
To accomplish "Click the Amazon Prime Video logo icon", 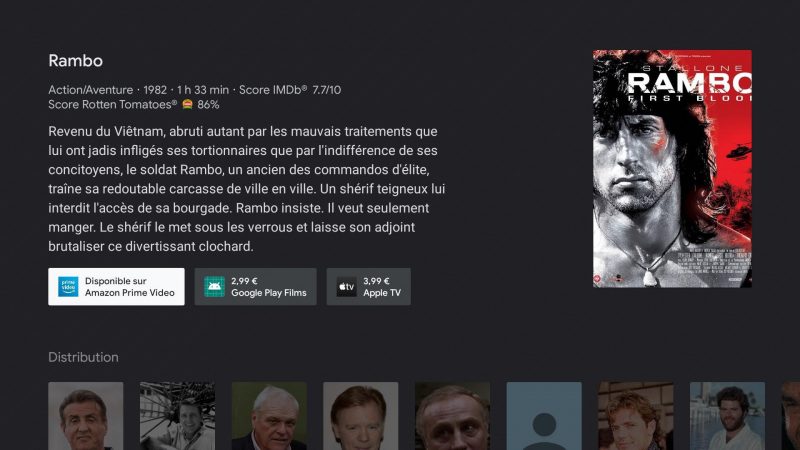I will (68, 287).
